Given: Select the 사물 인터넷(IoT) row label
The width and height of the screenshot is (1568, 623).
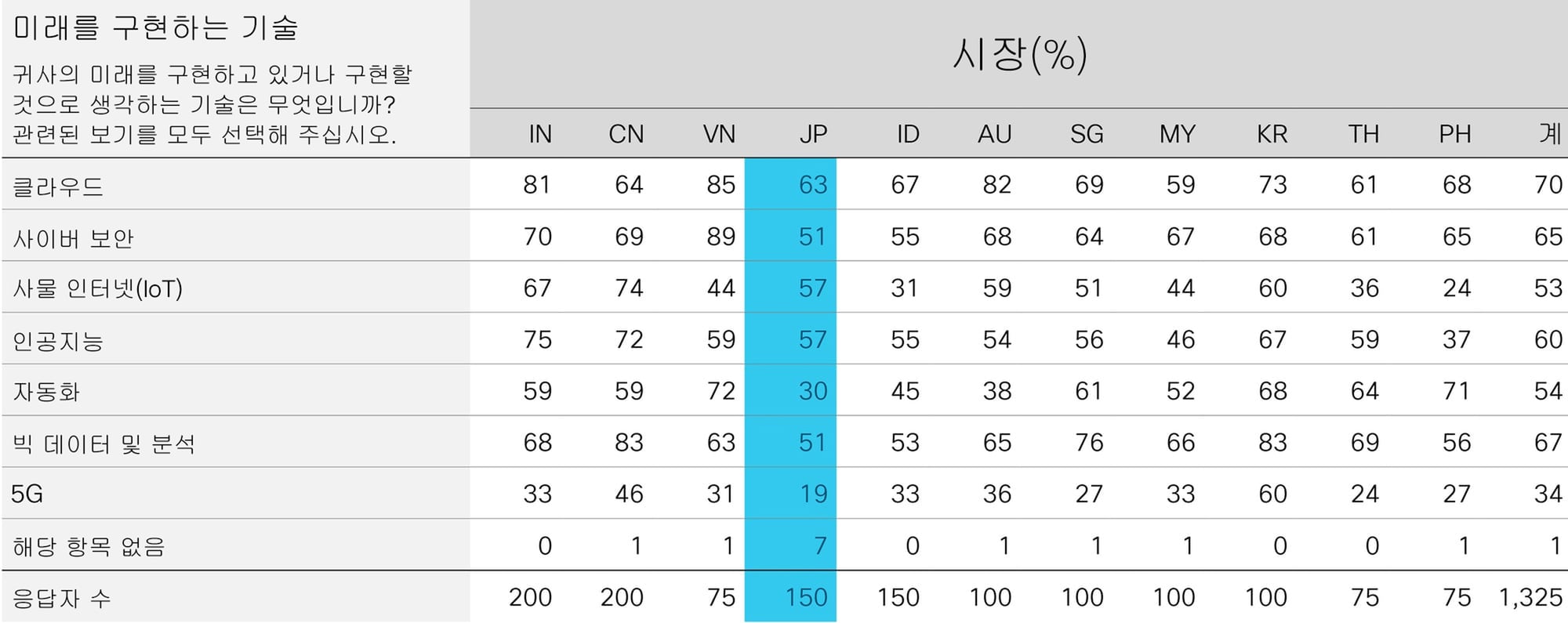Looking at the screenshot, I should coord(97,289).
